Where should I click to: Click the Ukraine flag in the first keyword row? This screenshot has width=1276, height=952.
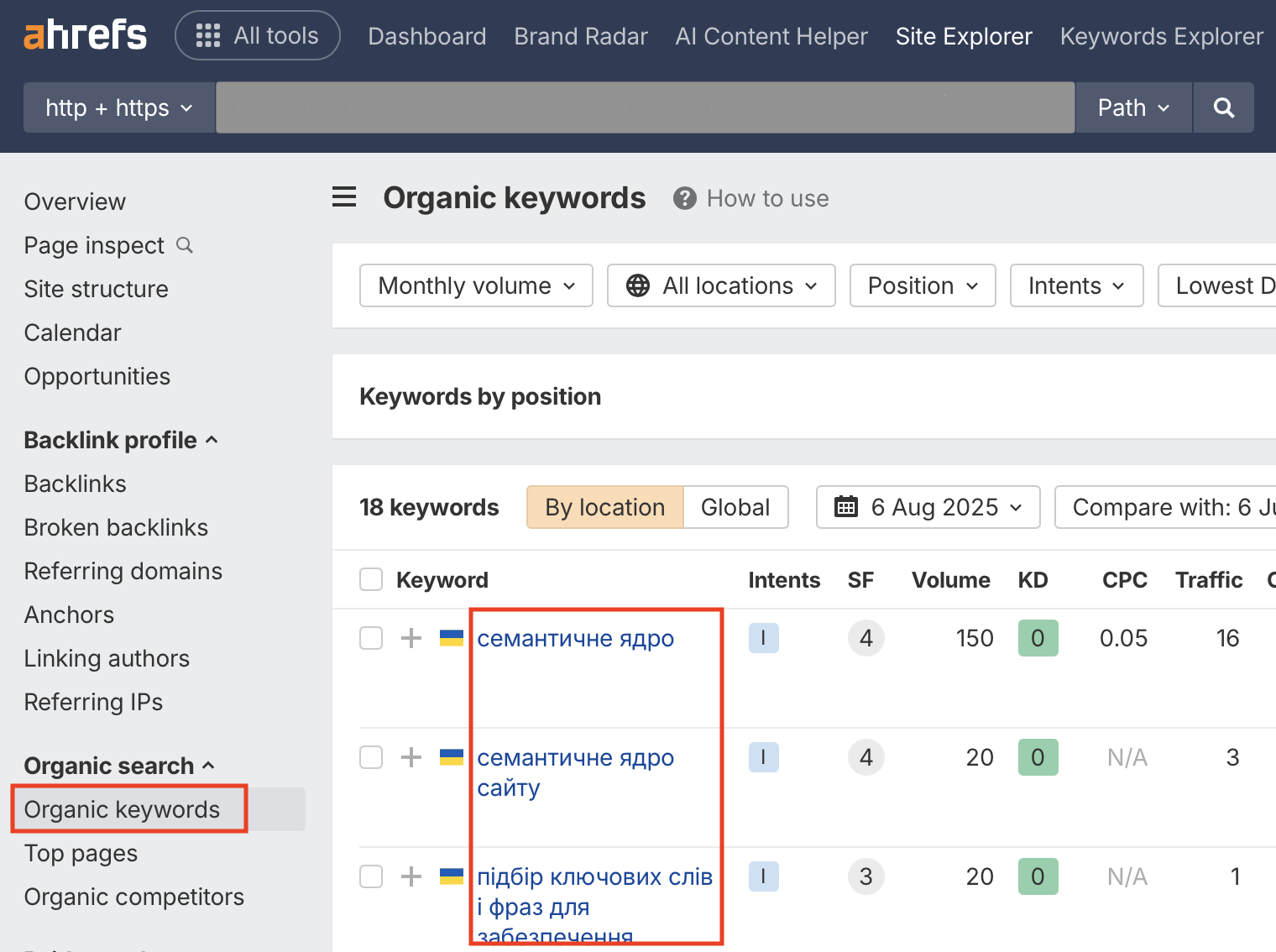[x=452, y=638]
